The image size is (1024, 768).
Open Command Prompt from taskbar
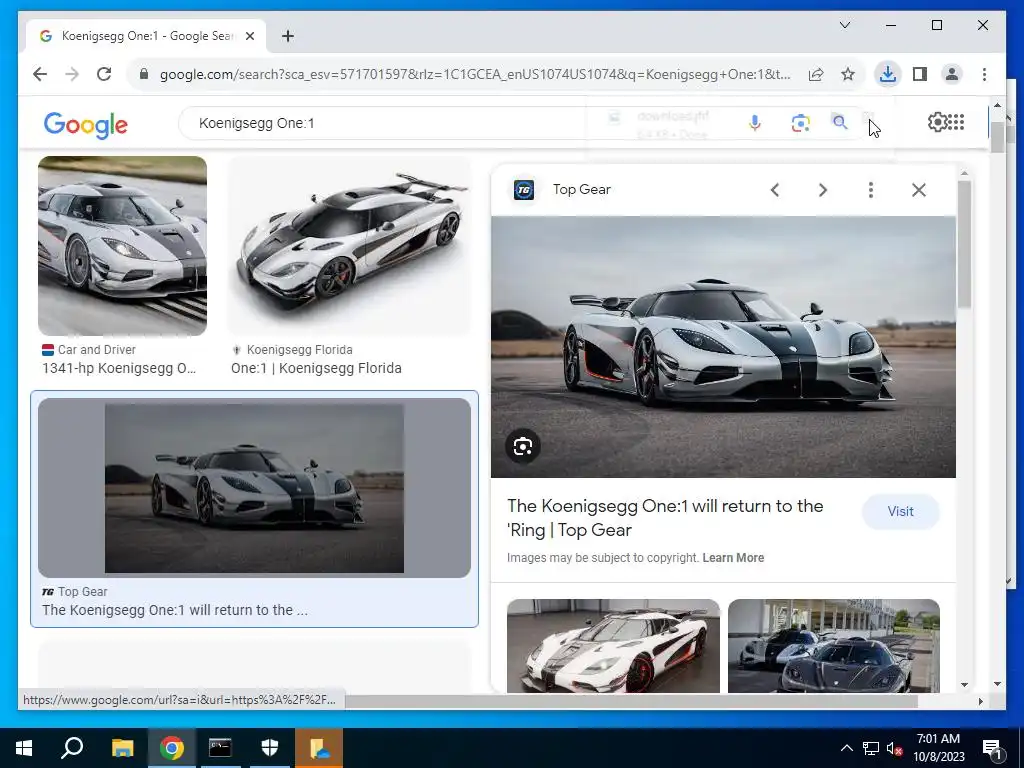click(x=220, y=748)
